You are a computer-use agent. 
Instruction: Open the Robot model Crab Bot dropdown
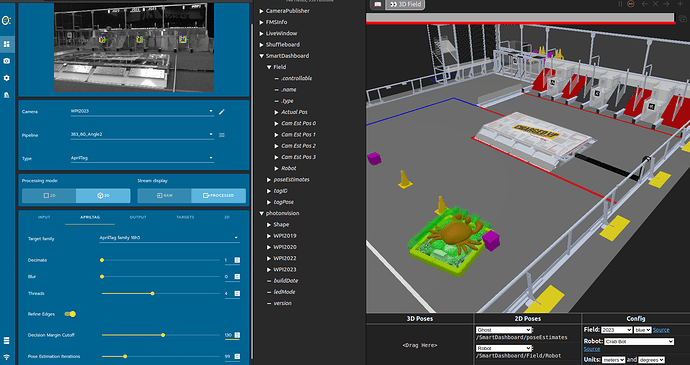[x=639, y=341]
